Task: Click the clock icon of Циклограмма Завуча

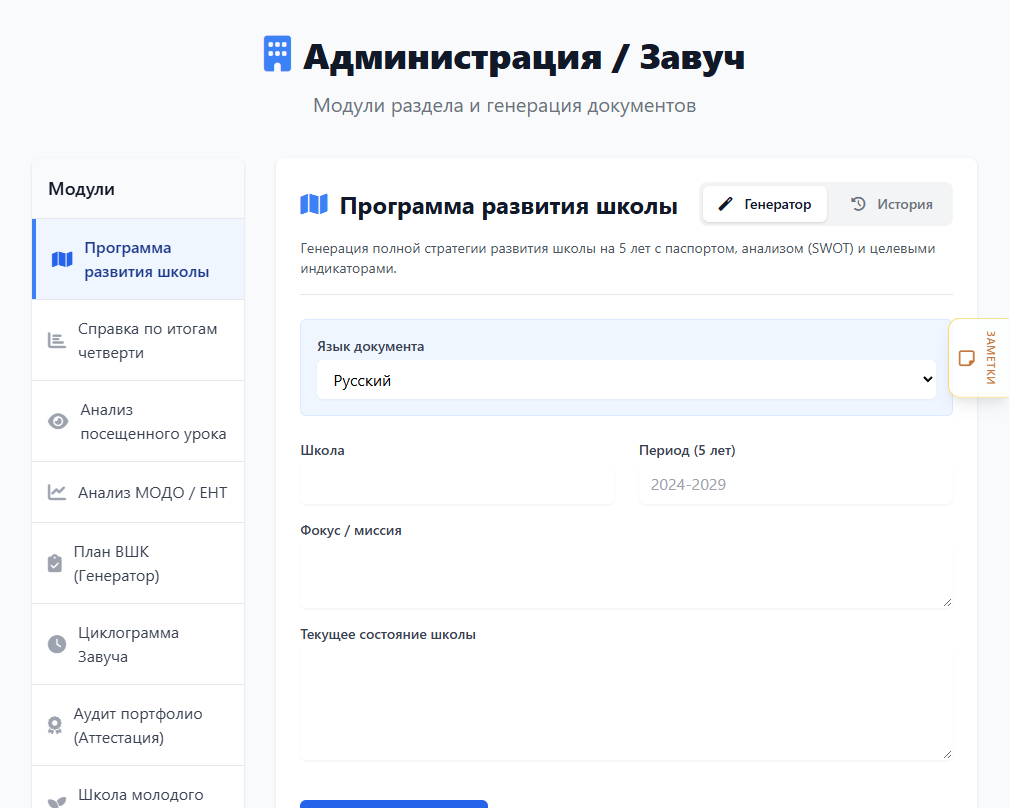Action: coord(57,644)
